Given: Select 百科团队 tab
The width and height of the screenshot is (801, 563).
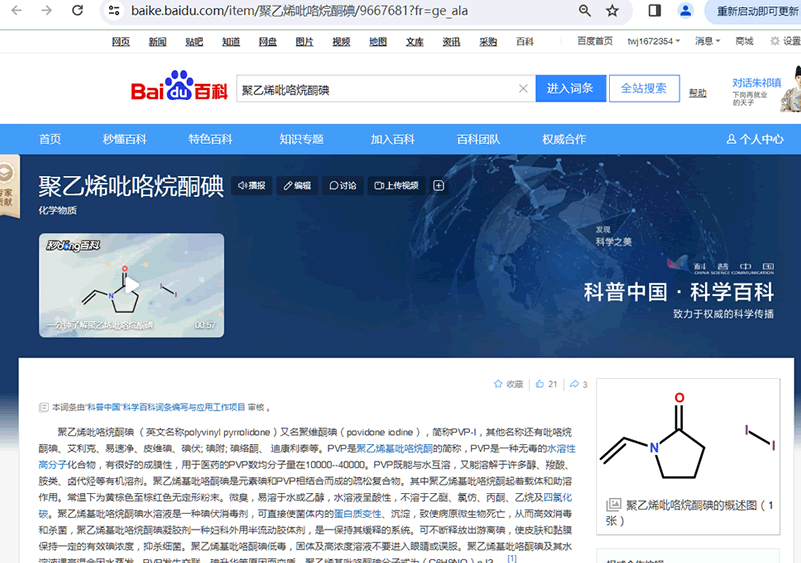Looking at the screenshot, I should pos(478,139).
